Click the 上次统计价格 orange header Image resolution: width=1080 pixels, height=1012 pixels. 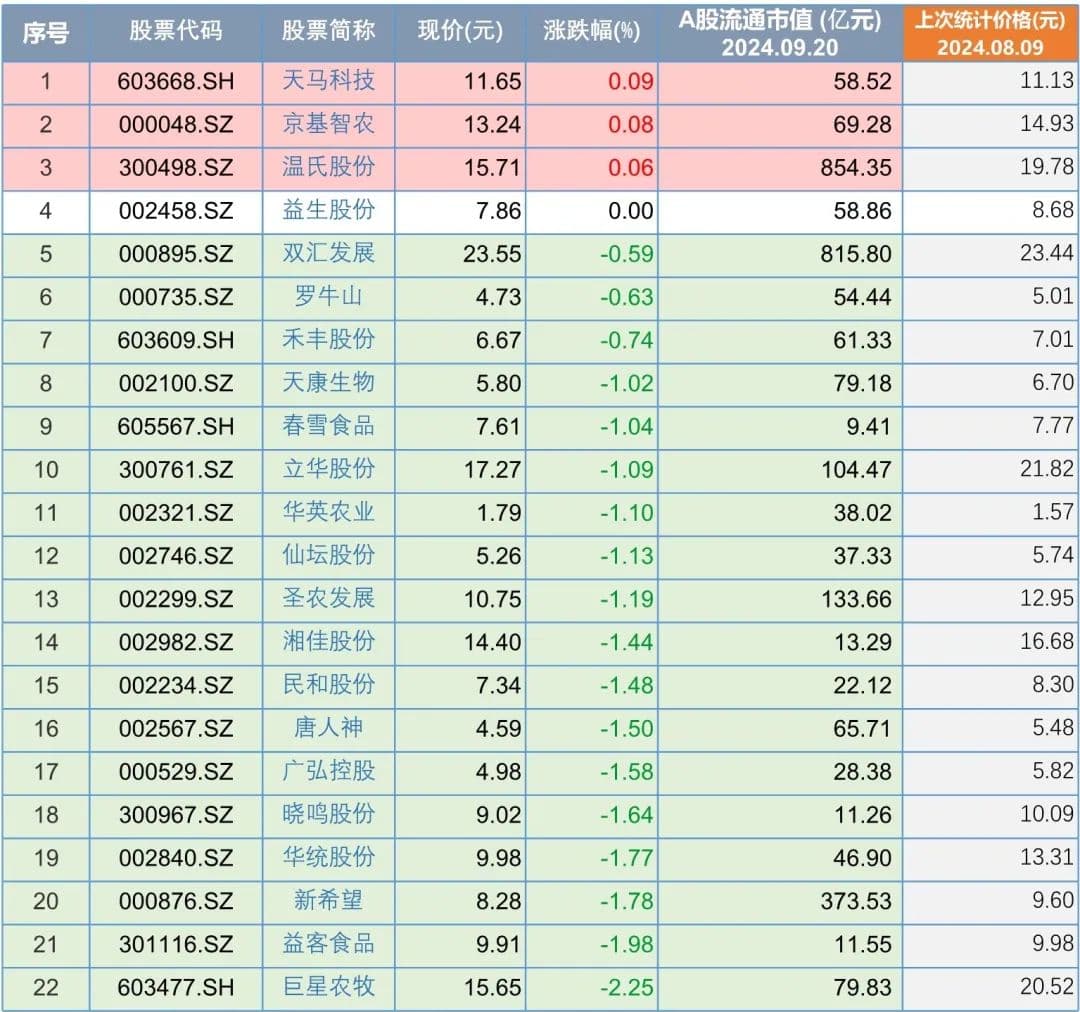(990, 33)
